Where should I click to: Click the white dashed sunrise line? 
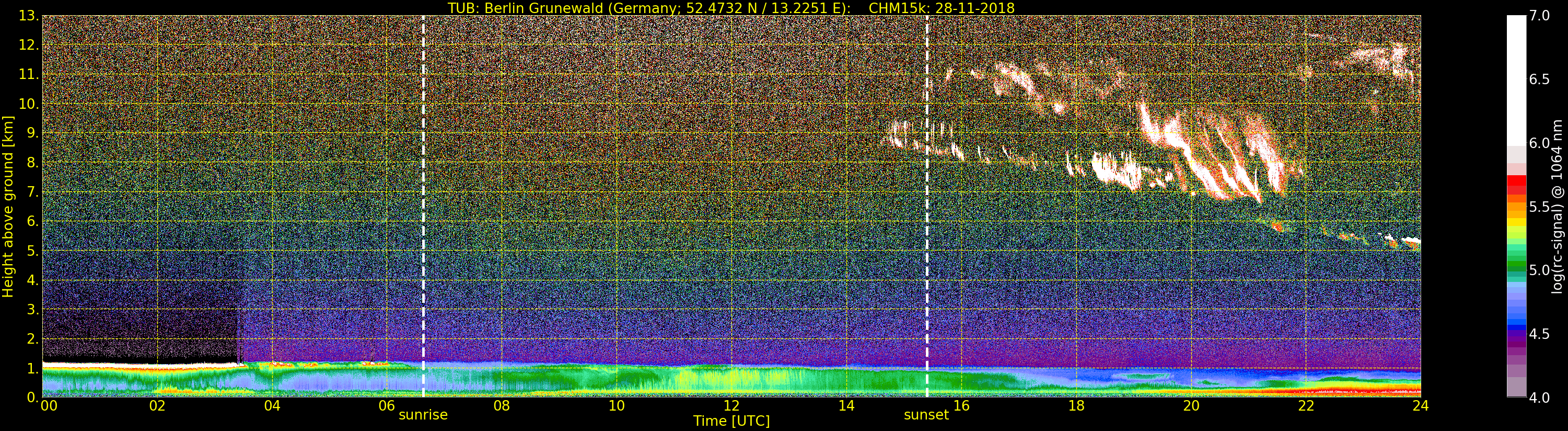point(423,201)
